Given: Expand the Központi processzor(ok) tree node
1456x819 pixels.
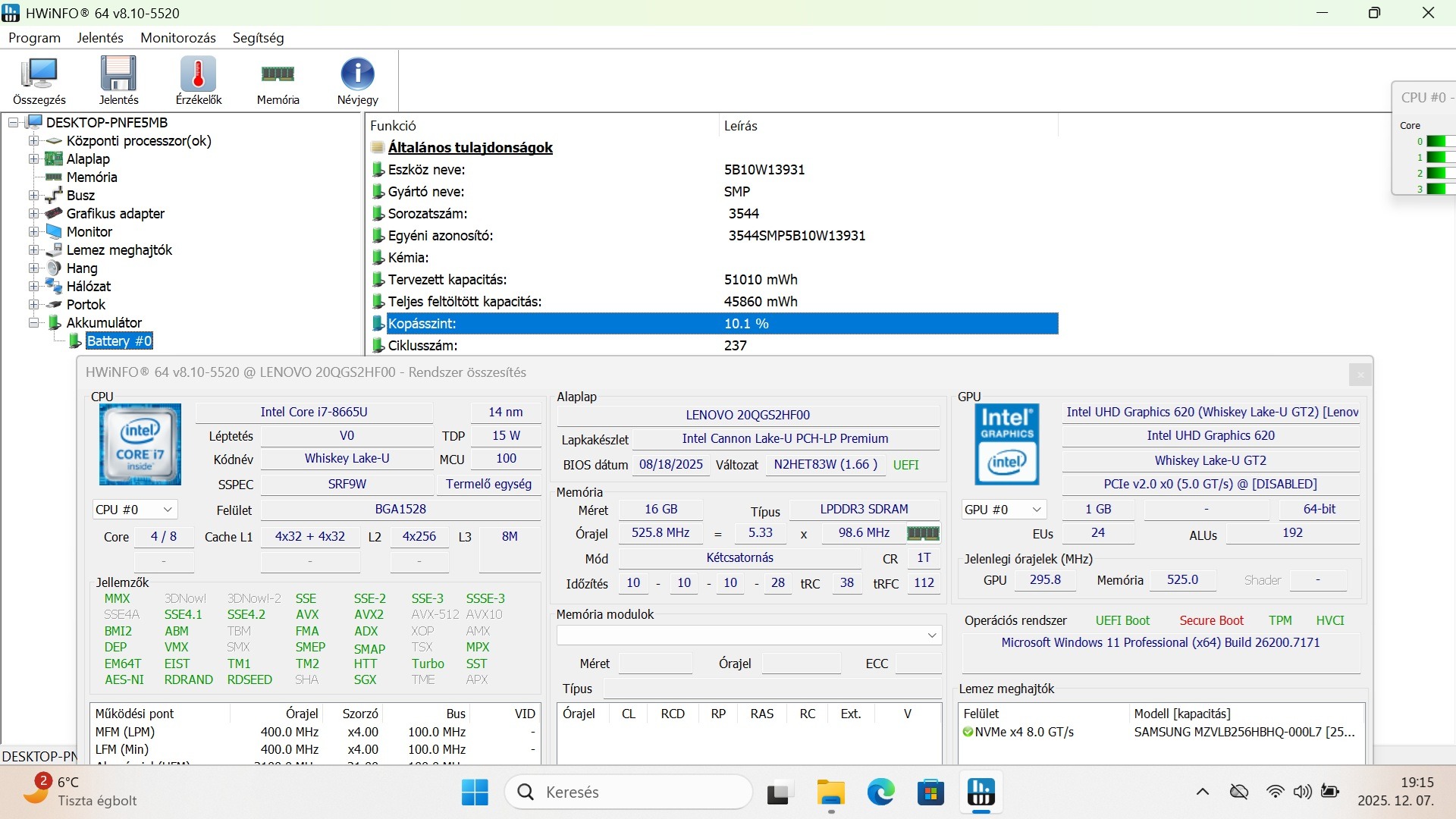Looking at the screenshot, I should (x=33, y=141).
